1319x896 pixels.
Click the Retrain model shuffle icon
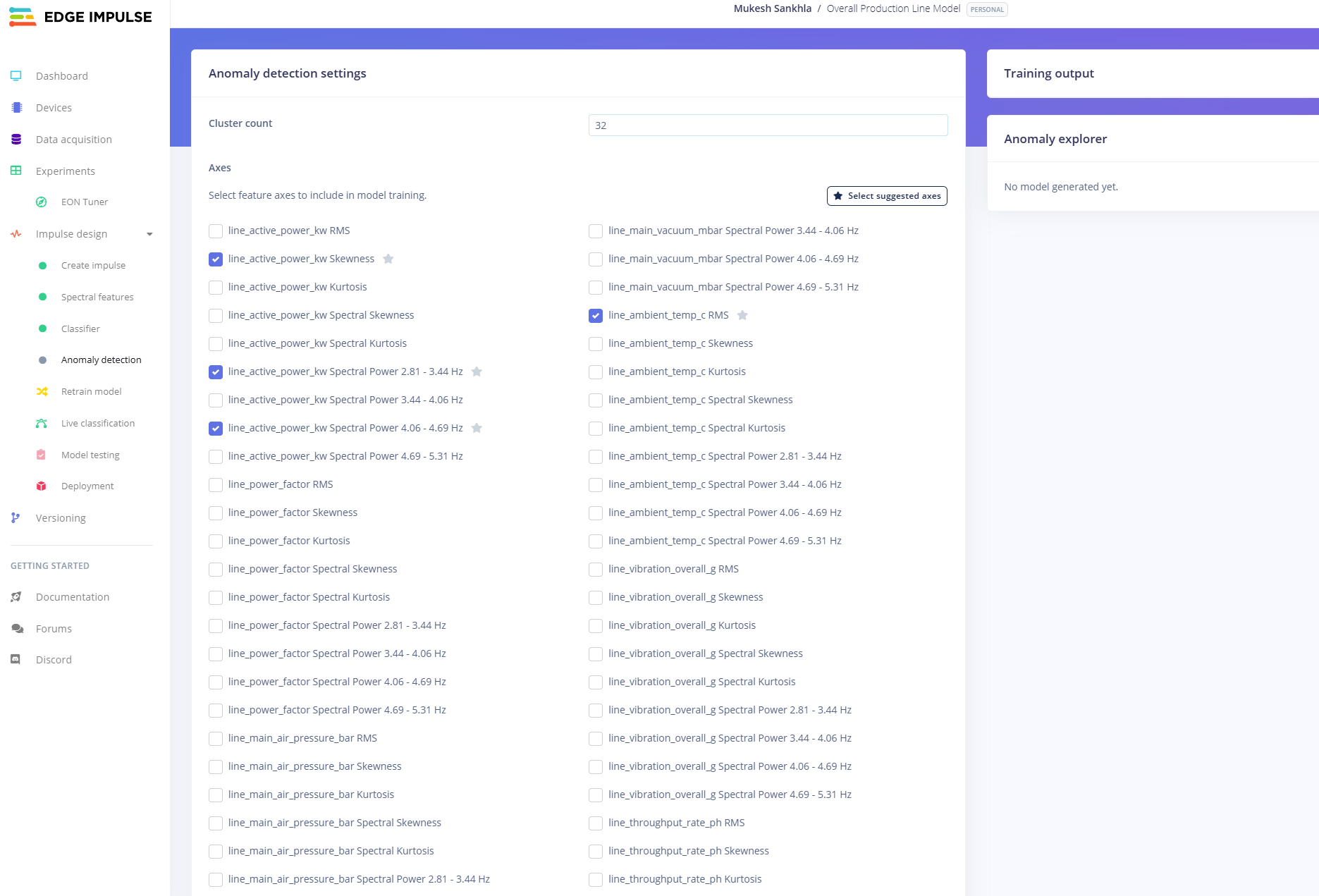tap(42, 391)
